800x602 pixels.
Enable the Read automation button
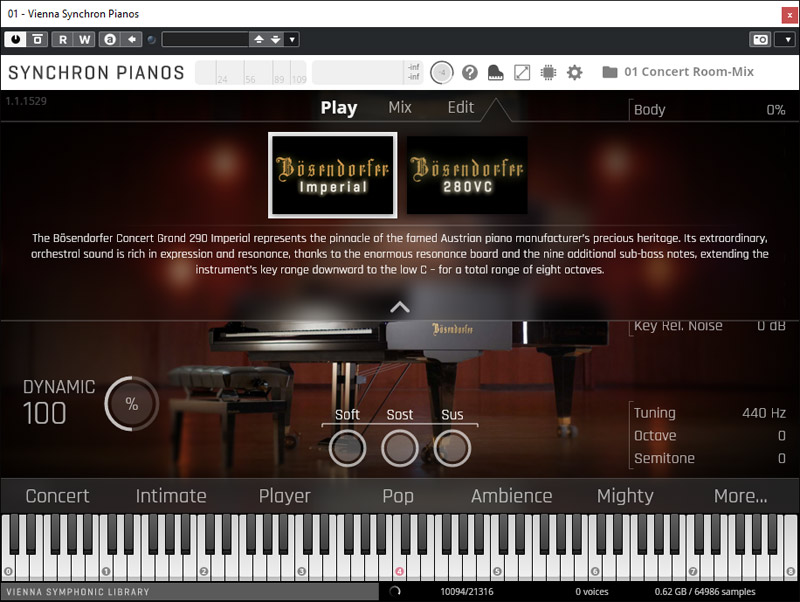[62, 39]
